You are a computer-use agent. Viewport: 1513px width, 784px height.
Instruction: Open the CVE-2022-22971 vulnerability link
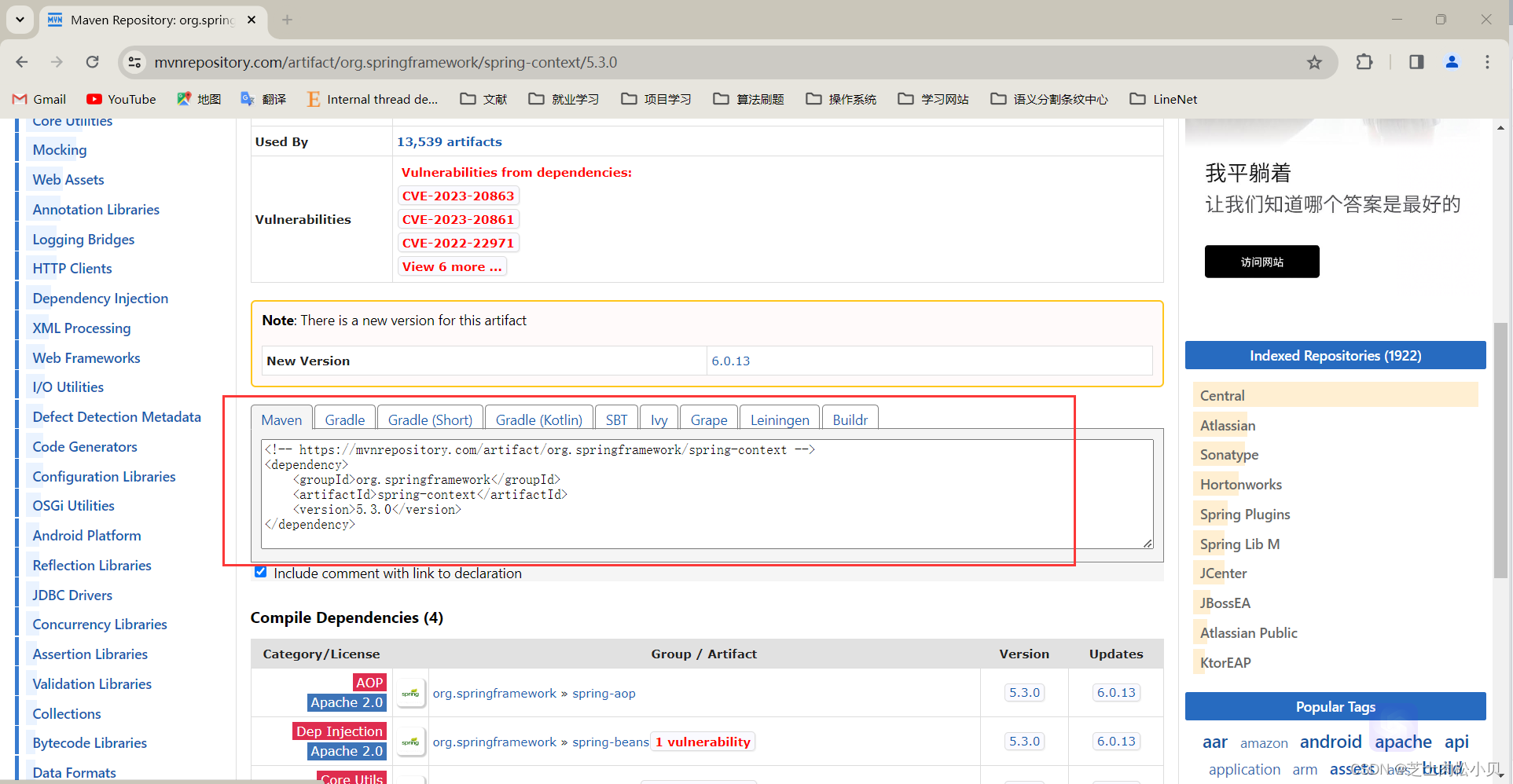click(x=458, y=243)
